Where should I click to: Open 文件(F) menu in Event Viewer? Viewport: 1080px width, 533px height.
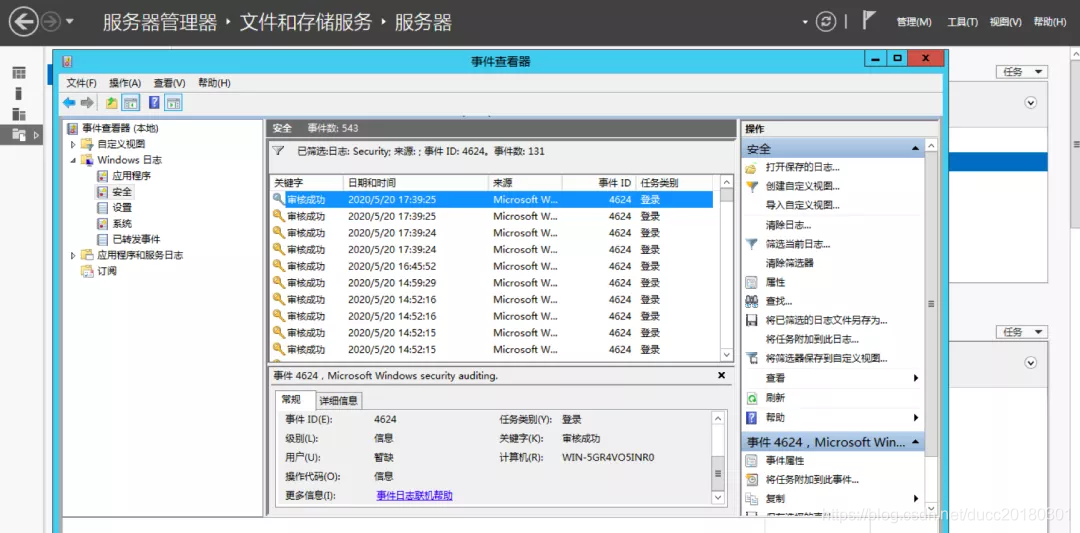tap(81, 83)
